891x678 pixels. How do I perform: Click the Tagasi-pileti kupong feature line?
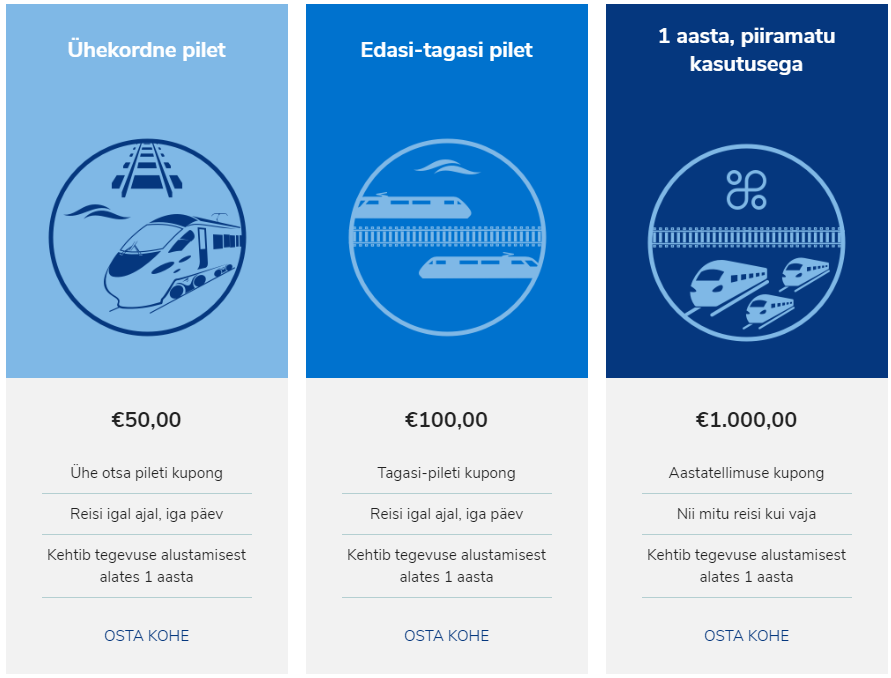(x=447, y=473)
